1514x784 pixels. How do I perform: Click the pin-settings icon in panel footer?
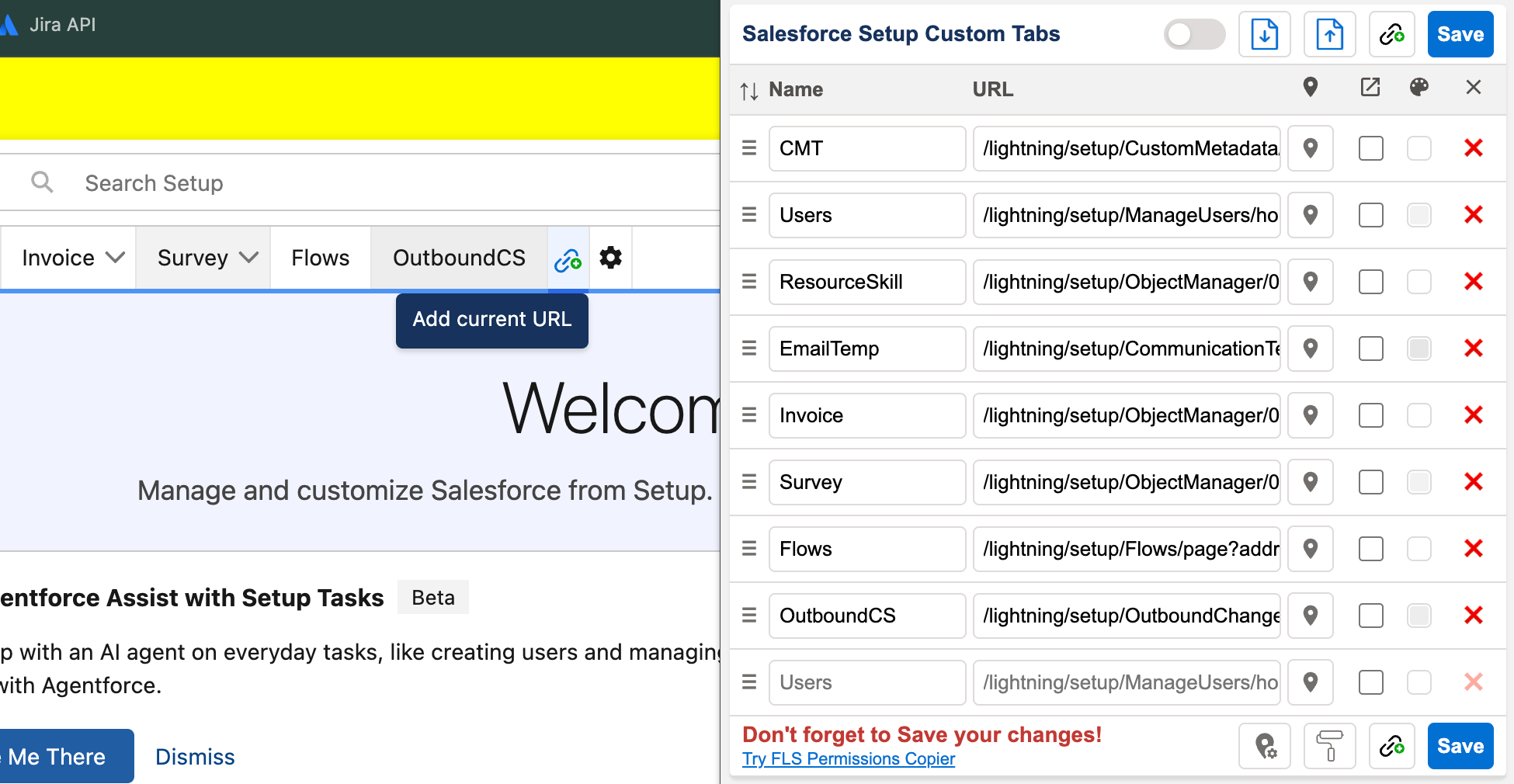click(1265, 746)
